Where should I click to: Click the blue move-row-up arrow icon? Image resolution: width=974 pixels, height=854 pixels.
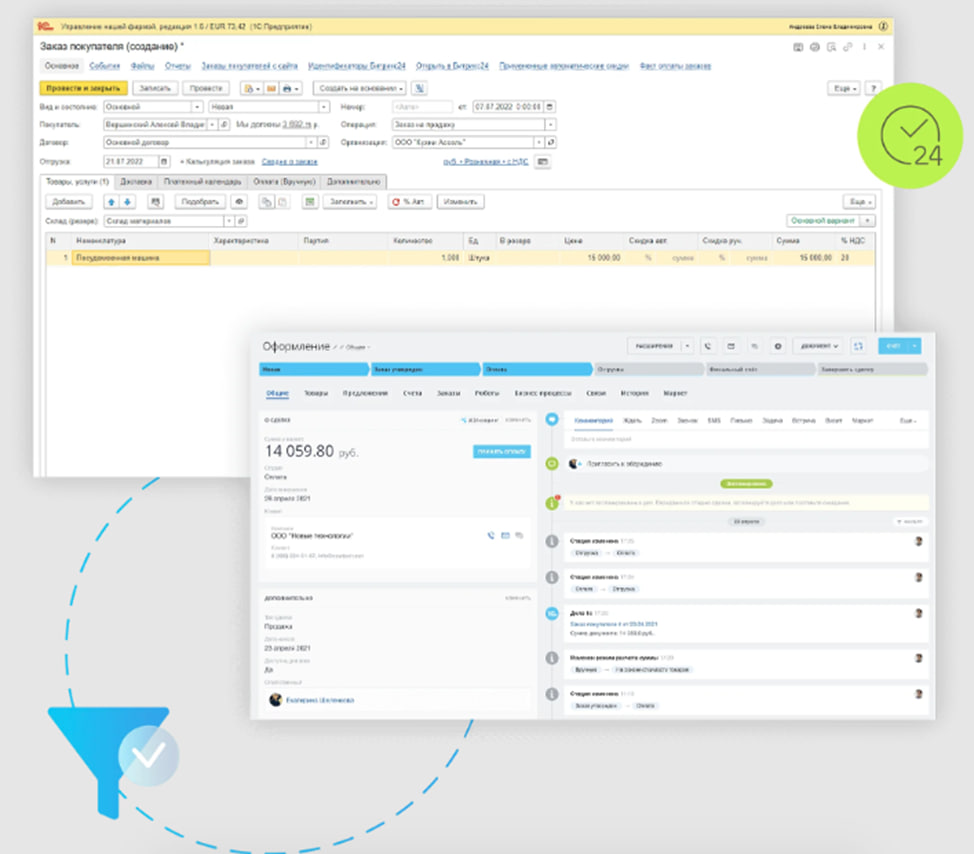(x=111, y=202)
